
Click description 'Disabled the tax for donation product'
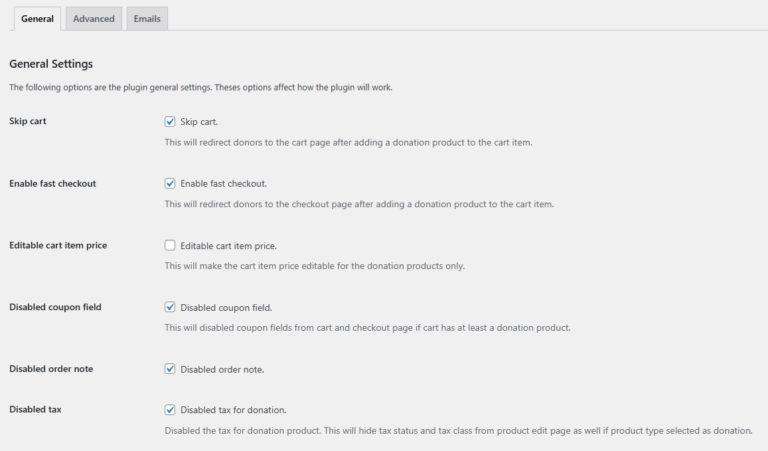[458, 430]
